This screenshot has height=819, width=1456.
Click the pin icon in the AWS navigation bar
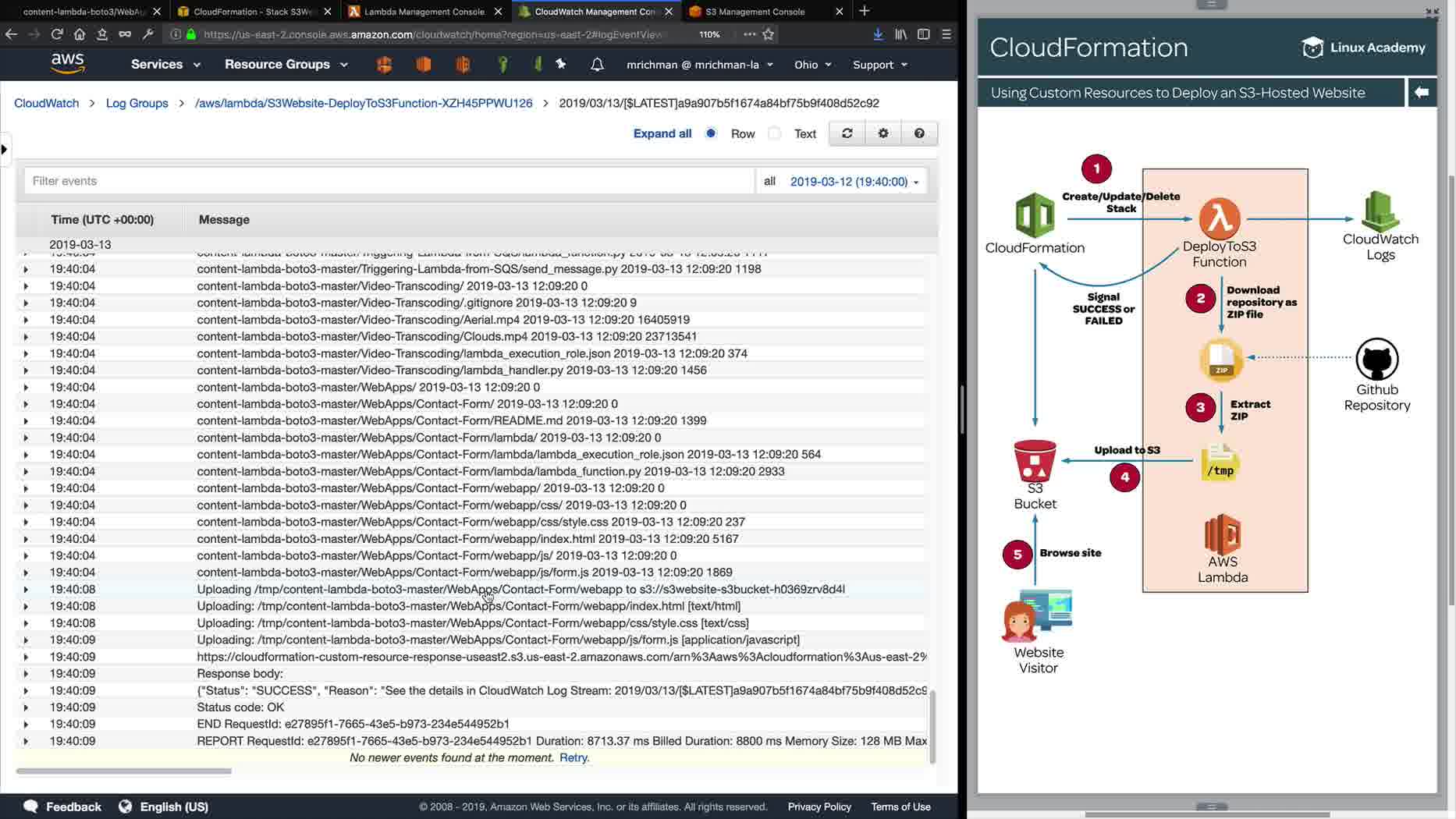coord(561,64)
